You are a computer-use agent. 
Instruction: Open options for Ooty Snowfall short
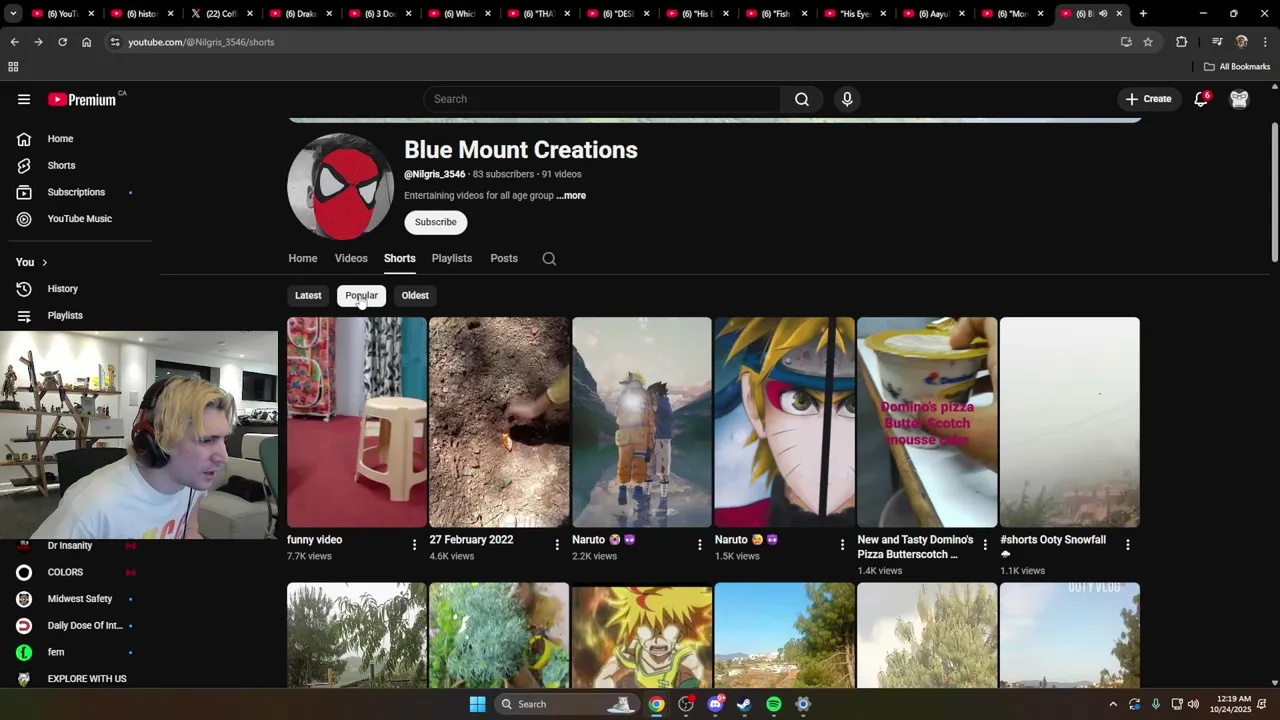point(1127,544)
